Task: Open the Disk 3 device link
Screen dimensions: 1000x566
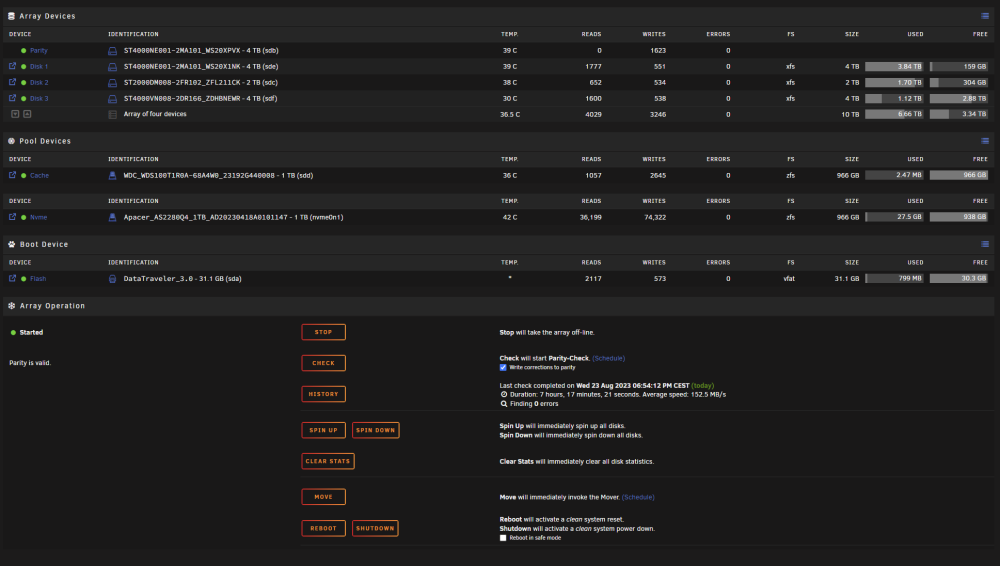Action: [39, 98]
